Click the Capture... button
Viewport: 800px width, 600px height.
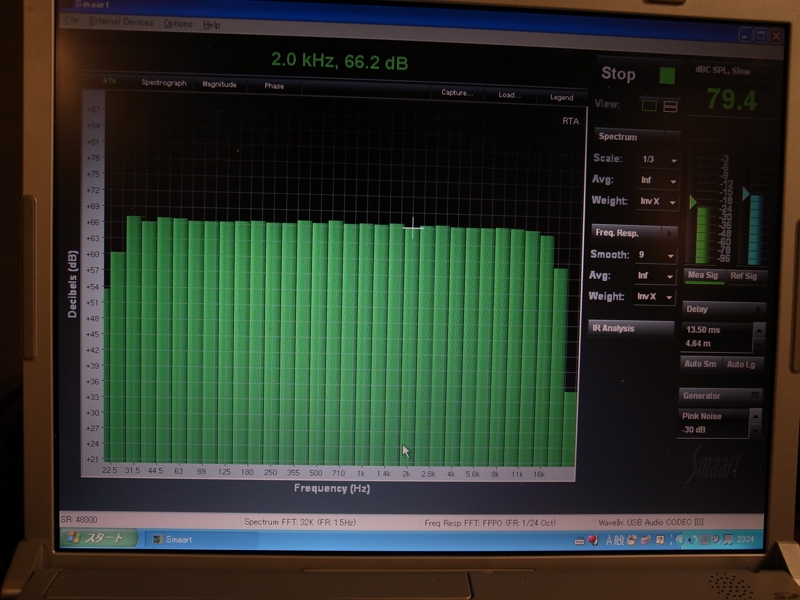[x=456, y=94]
